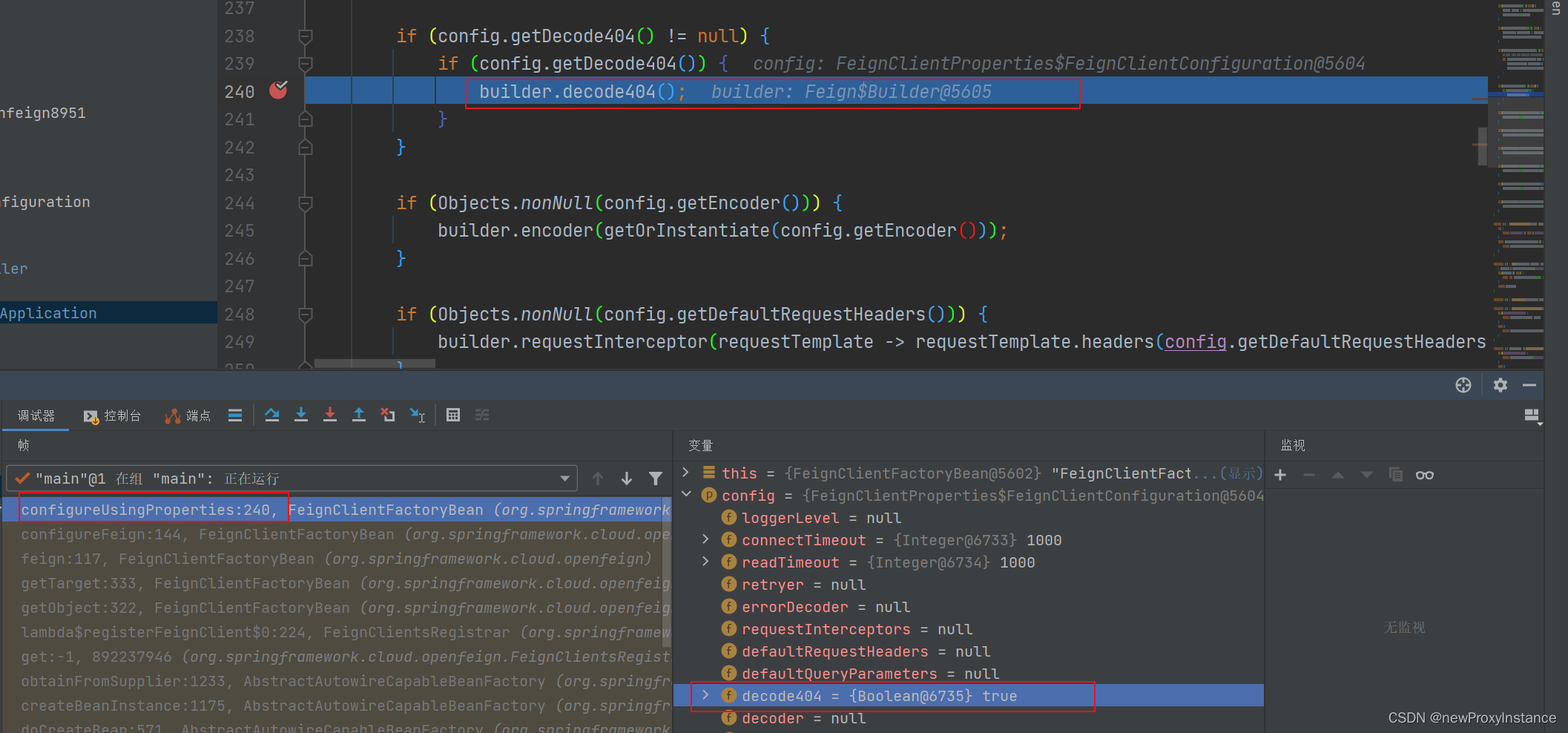The width and height of the screenshot is (1568, 733).
Task: Click the loggerLevel = null variable
Action: click(821, 518)
